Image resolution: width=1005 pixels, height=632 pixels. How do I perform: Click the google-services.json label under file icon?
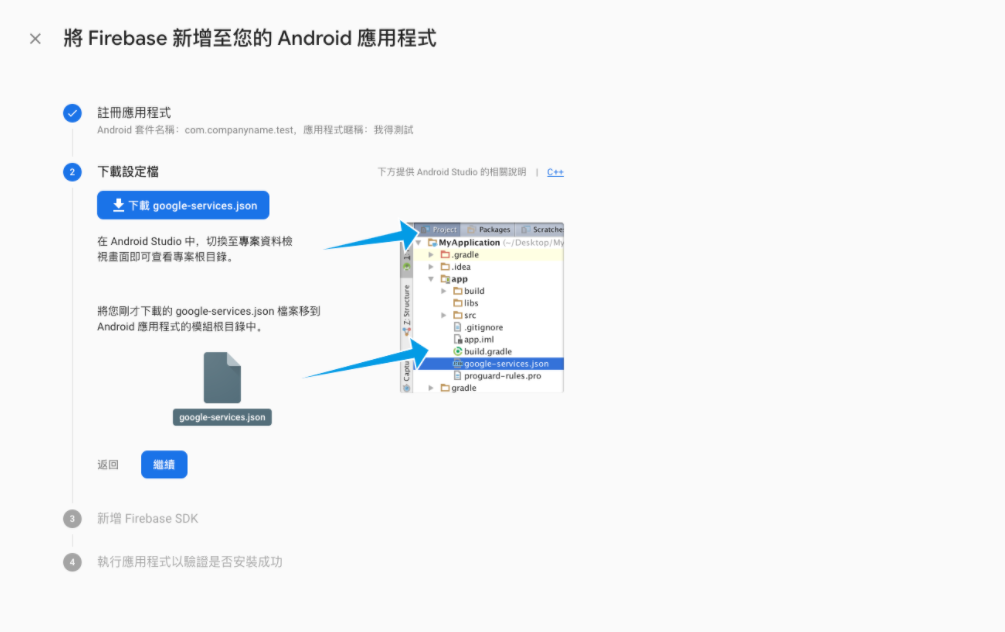(x=222, y=417)
